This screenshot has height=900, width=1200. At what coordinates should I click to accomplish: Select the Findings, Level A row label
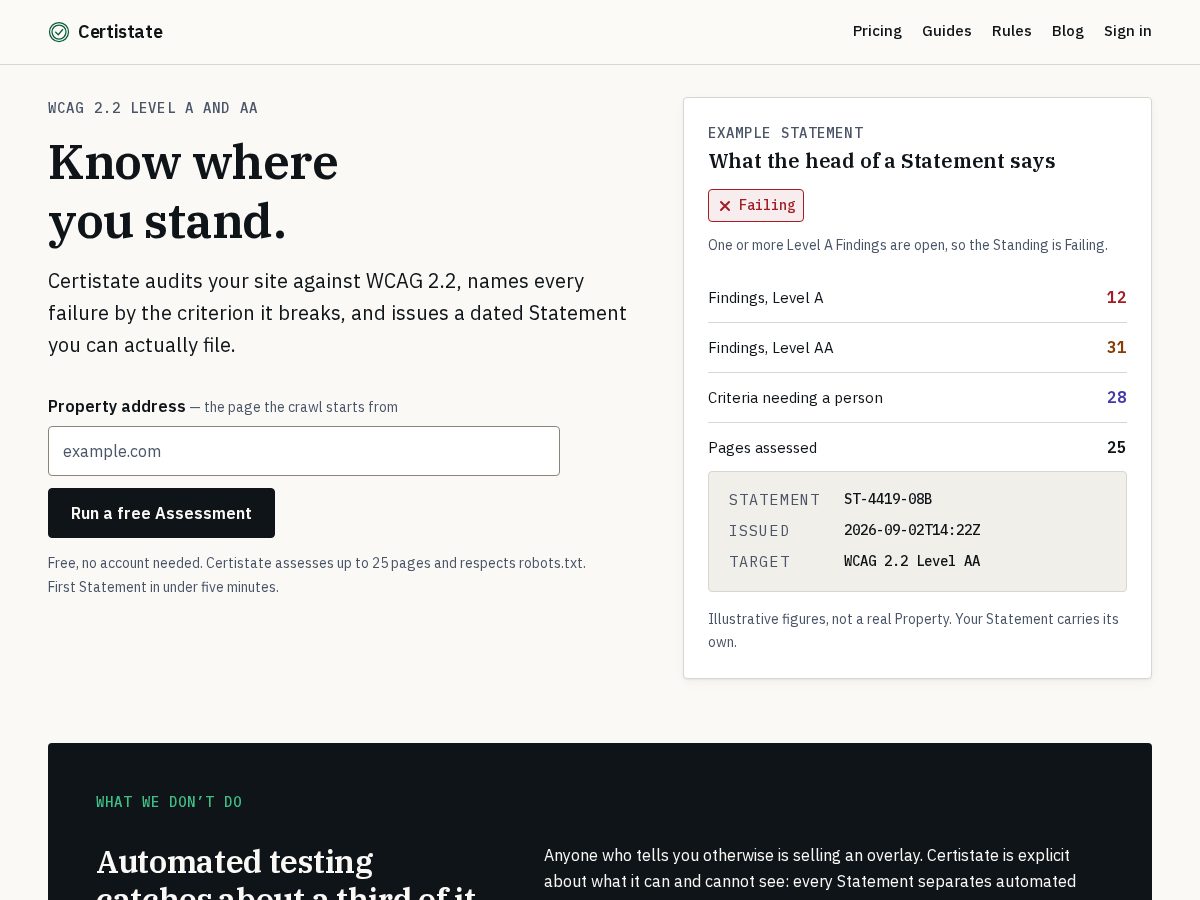pos(766,298)
